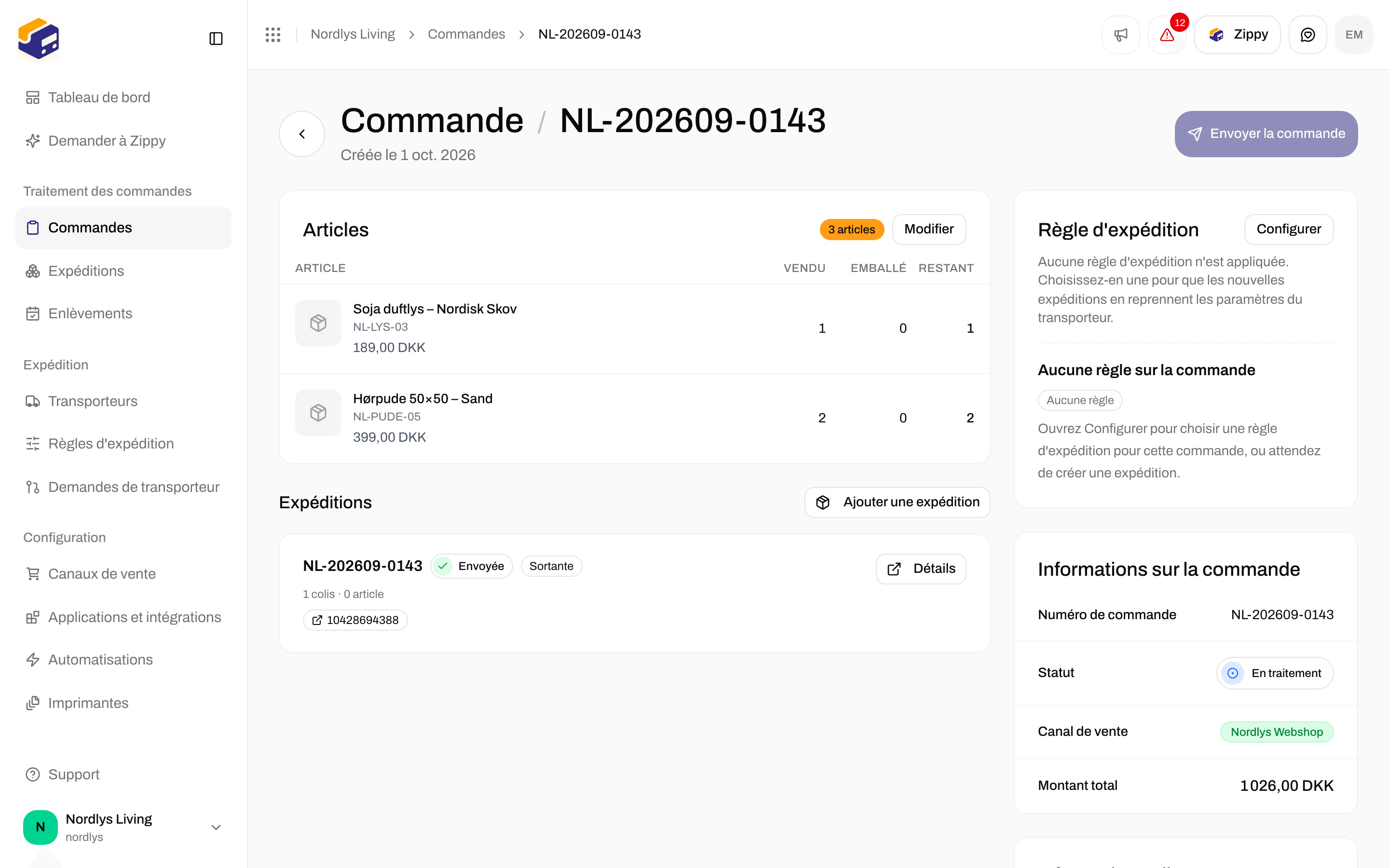The width and height of the screenshot is (1389, 868).
Task: Click the calendar icon by Enlèvements
Action: tap(33, 313)
